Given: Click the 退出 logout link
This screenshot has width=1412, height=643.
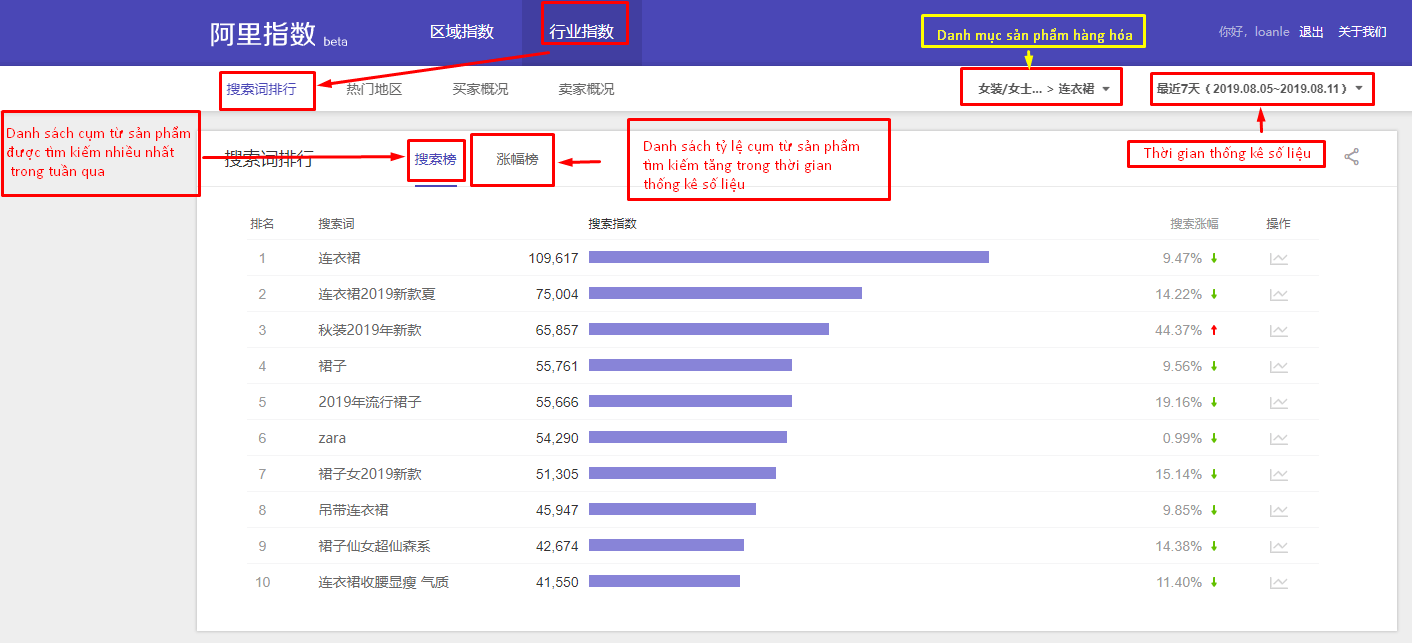Looking at the screenshot, I should coord(1311,32).
